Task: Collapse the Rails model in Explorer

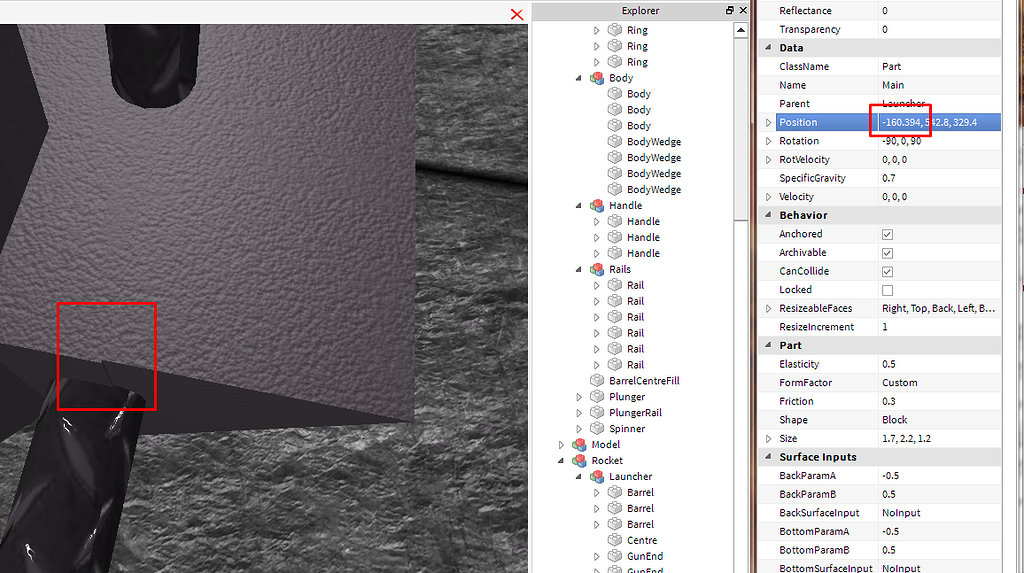Action: click(x=579, y=269)
